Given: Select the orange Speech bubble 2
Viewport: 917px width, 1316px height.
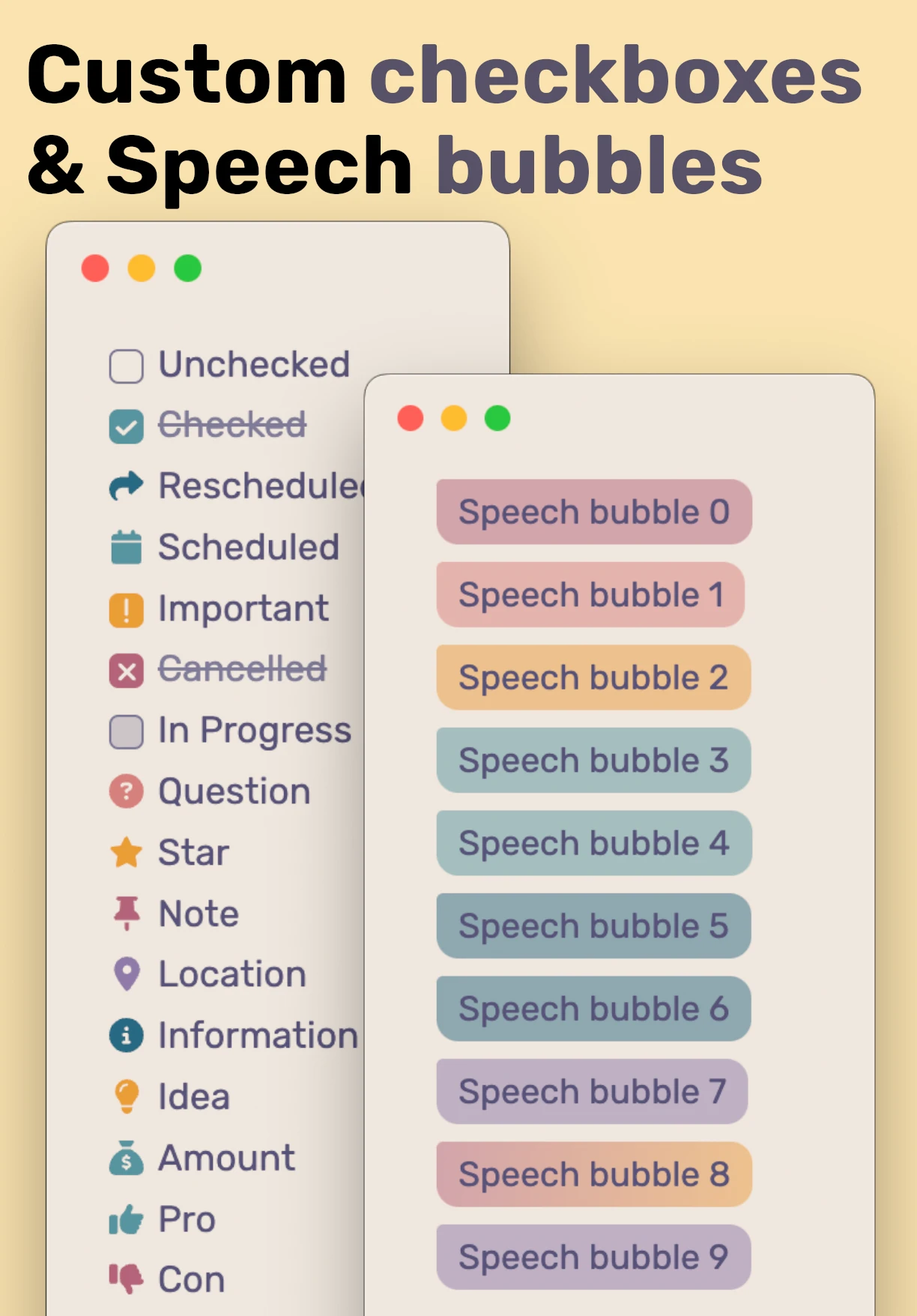Looking at the screenshot, I should (x=594, y=677).
